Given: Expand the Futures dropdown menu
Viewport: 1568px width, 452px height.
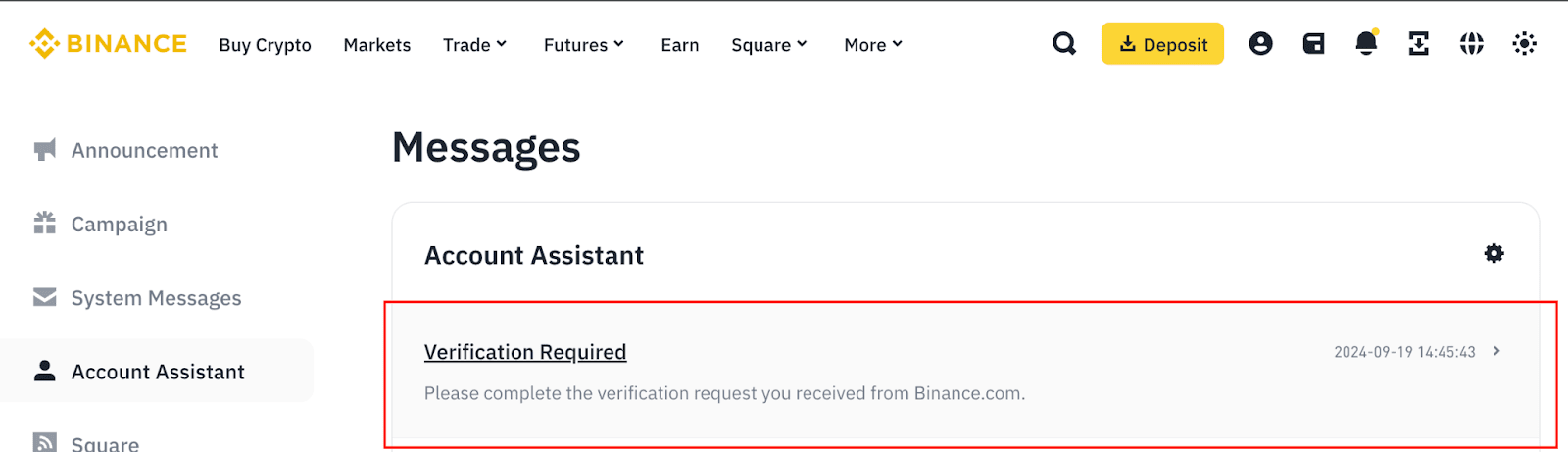Looking at the screenshot, I should tap(584, 45).
